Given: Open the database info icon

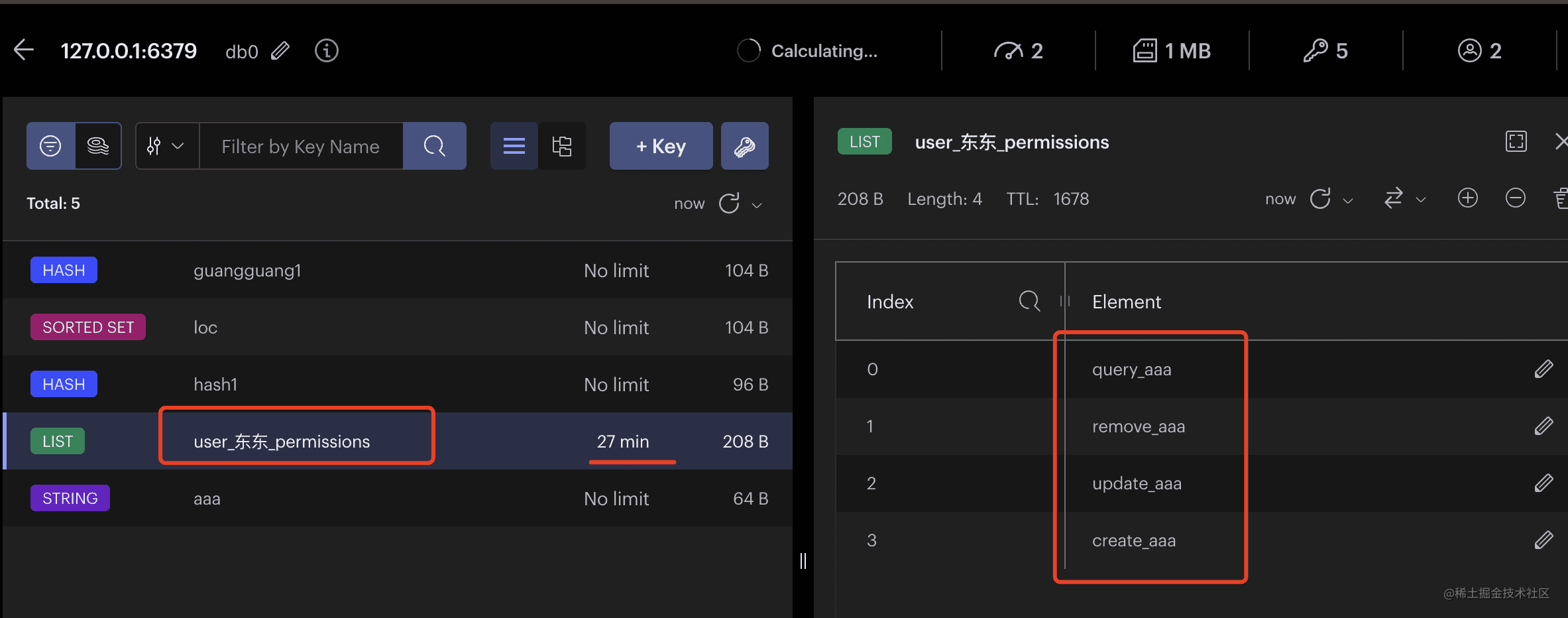Looking at the screenshot, I should click(326, 51).
